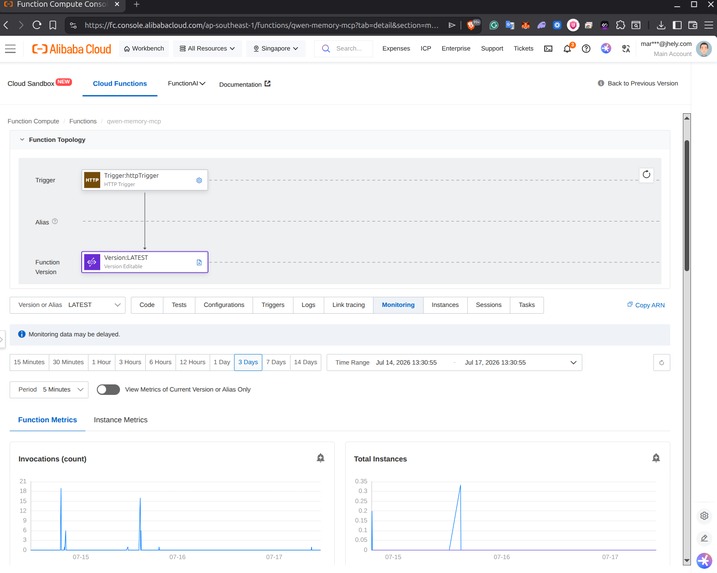Open the Period 5 Minutes dropdown
Image resolution: width=717 pixels, height=573 pixels.
pos(49,390)
